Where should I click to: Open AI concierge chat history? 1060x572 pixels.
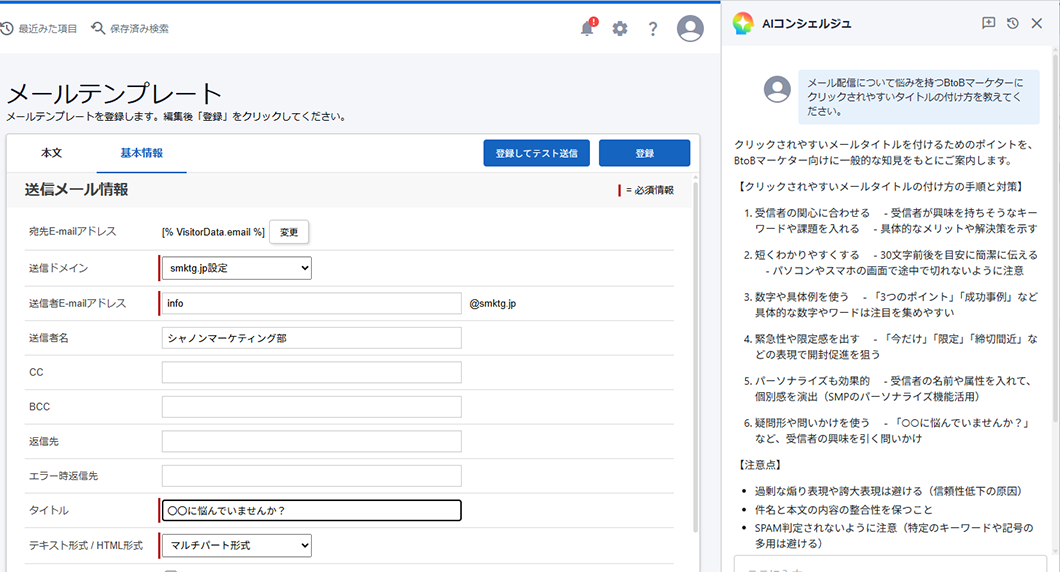pos(1013,23)
